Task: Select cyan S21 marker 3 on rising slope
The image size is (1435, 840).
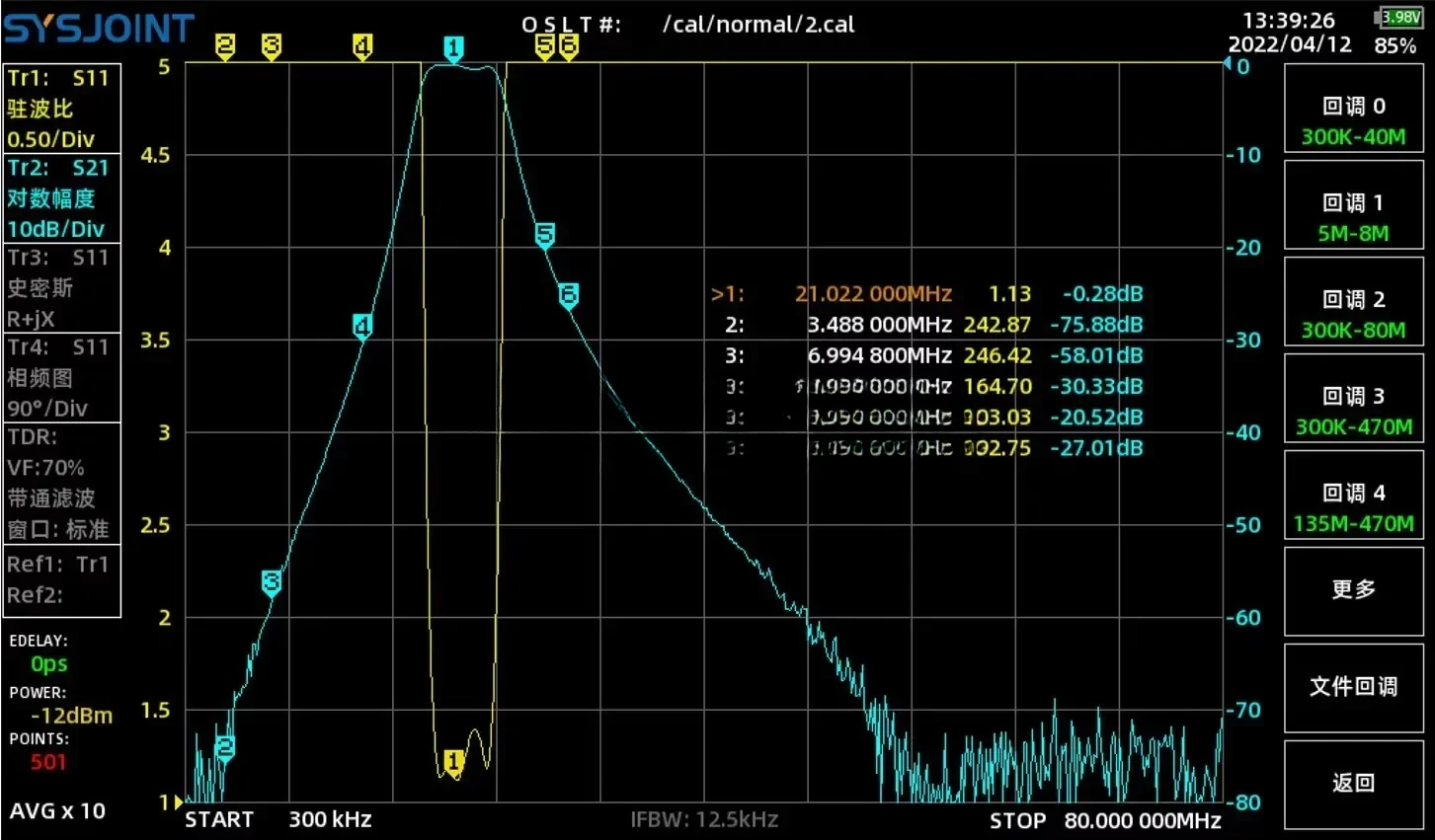Action: [272, 582]
